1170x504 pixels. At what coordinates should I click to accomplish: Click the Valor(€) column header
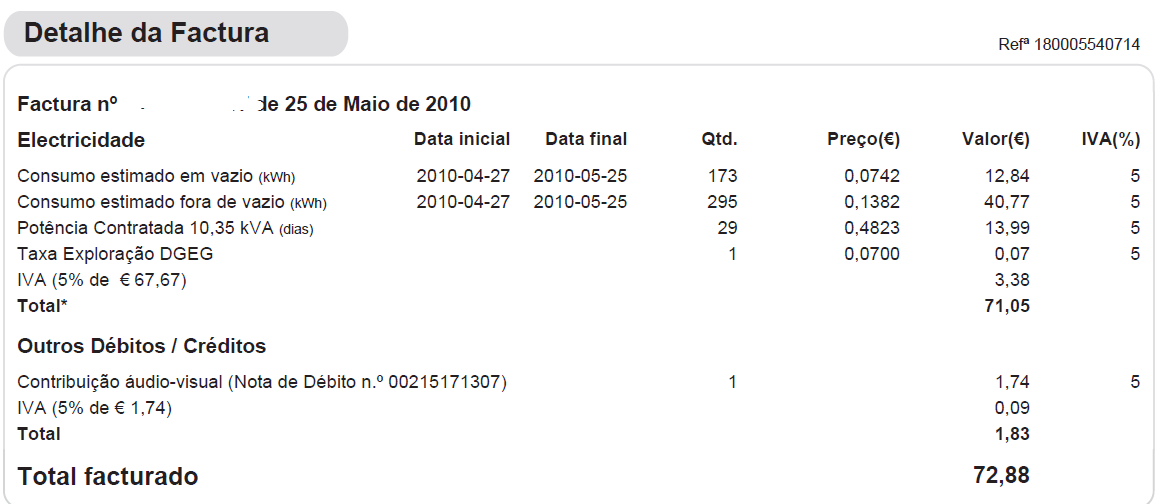[x=996, y=139]
